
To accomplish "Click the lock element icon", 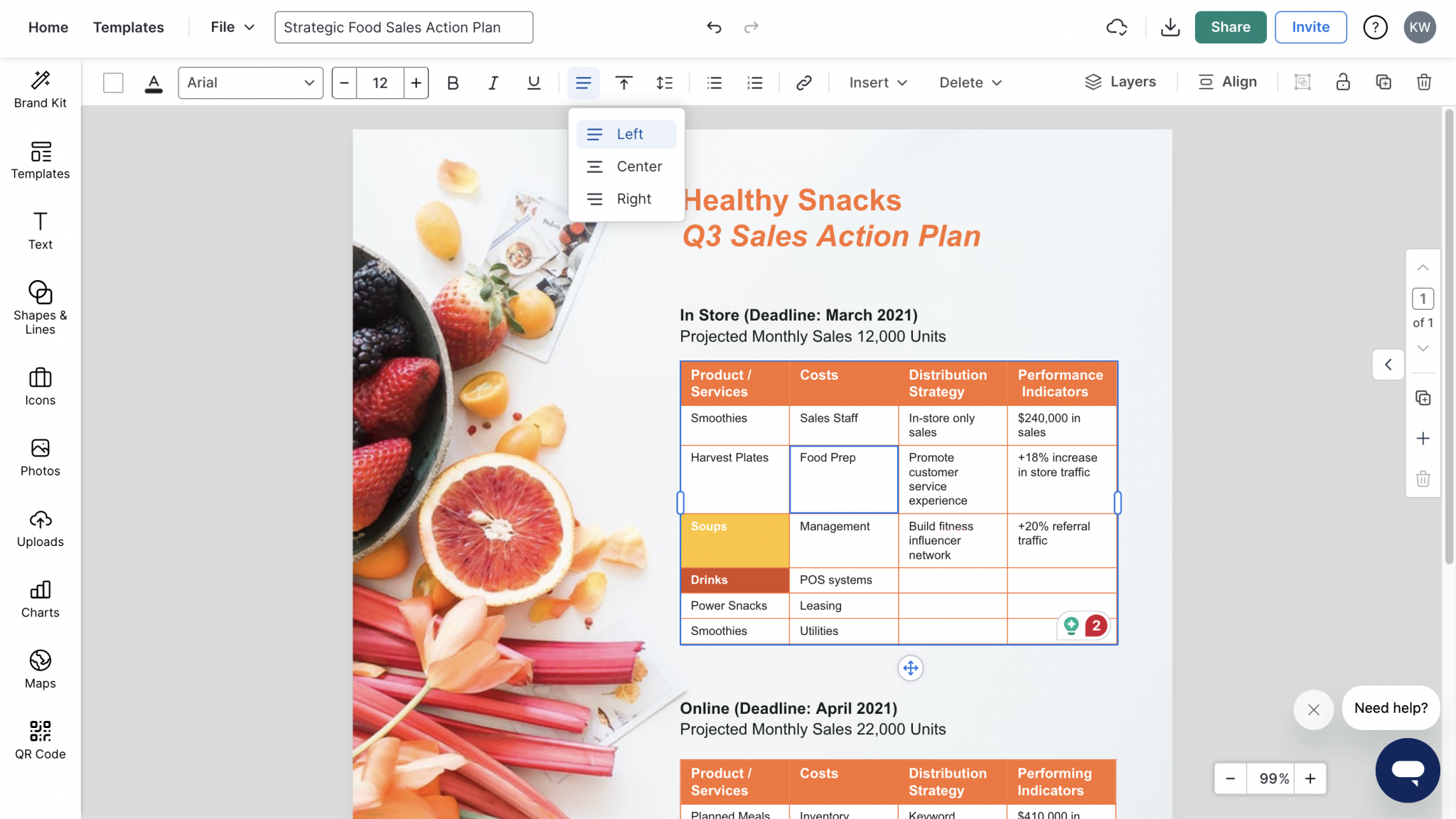I will tap(1342, 82).
